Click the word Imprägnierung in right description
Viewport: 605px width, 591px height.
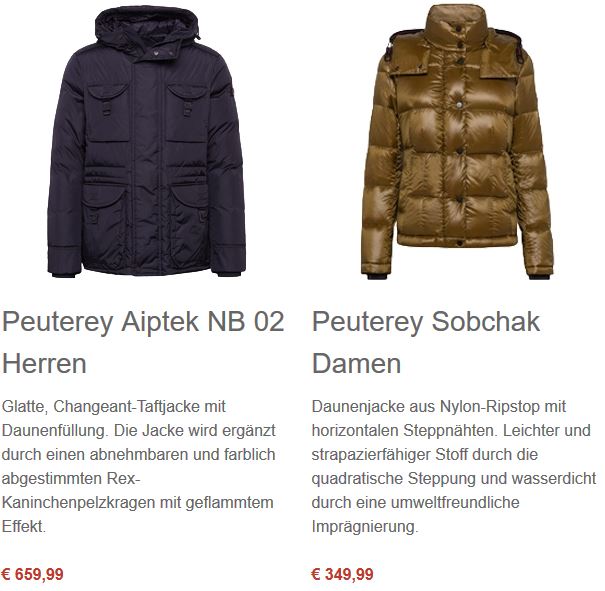coord(365,527)
